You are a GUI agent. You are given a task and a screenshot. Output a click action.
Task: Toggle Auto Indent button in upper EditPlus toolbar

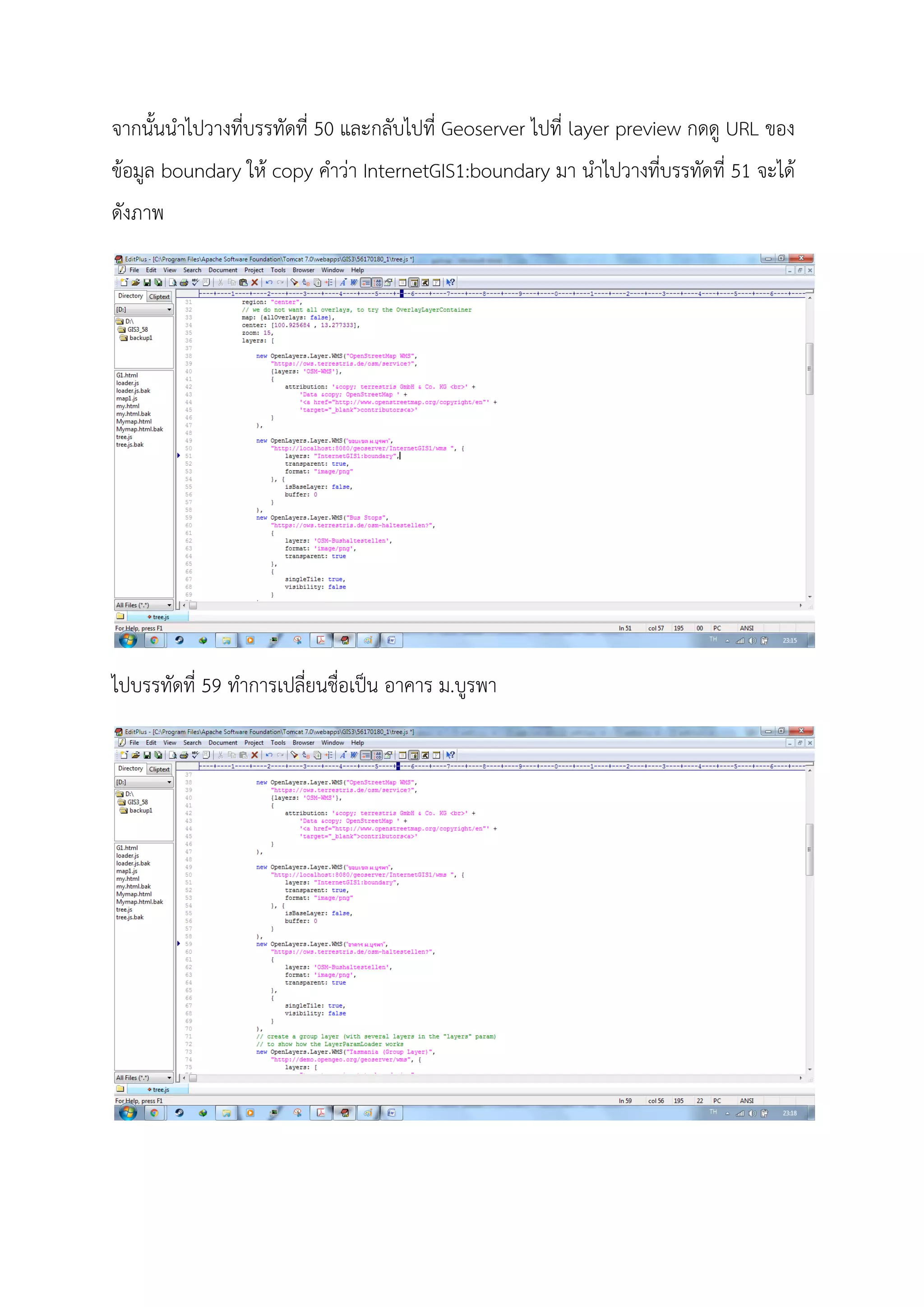pos(366,283)
